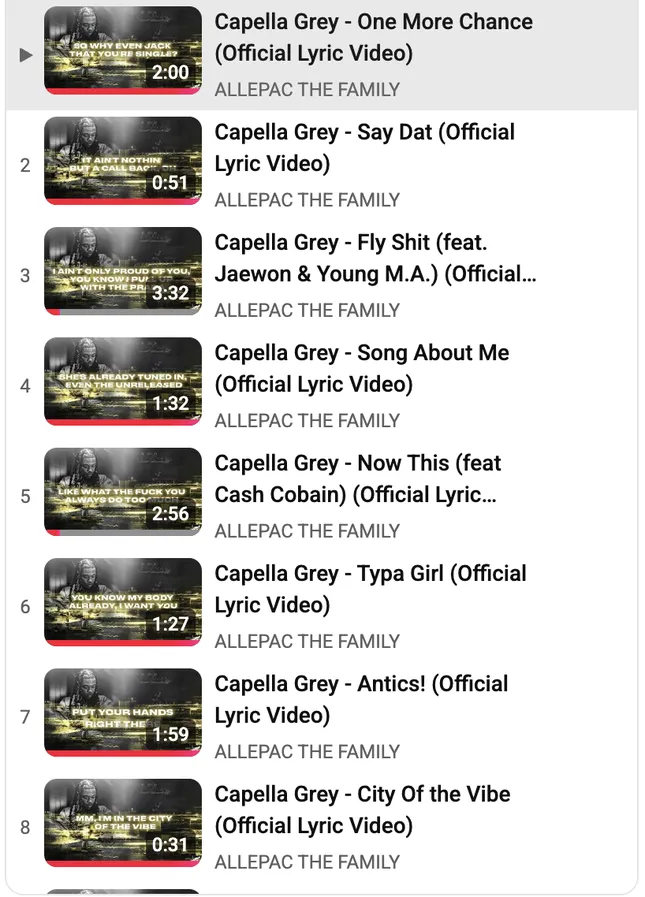Open the Say Dat video thumbnail
The height and width of the screenshot is (897, 645).
point(123,161)
